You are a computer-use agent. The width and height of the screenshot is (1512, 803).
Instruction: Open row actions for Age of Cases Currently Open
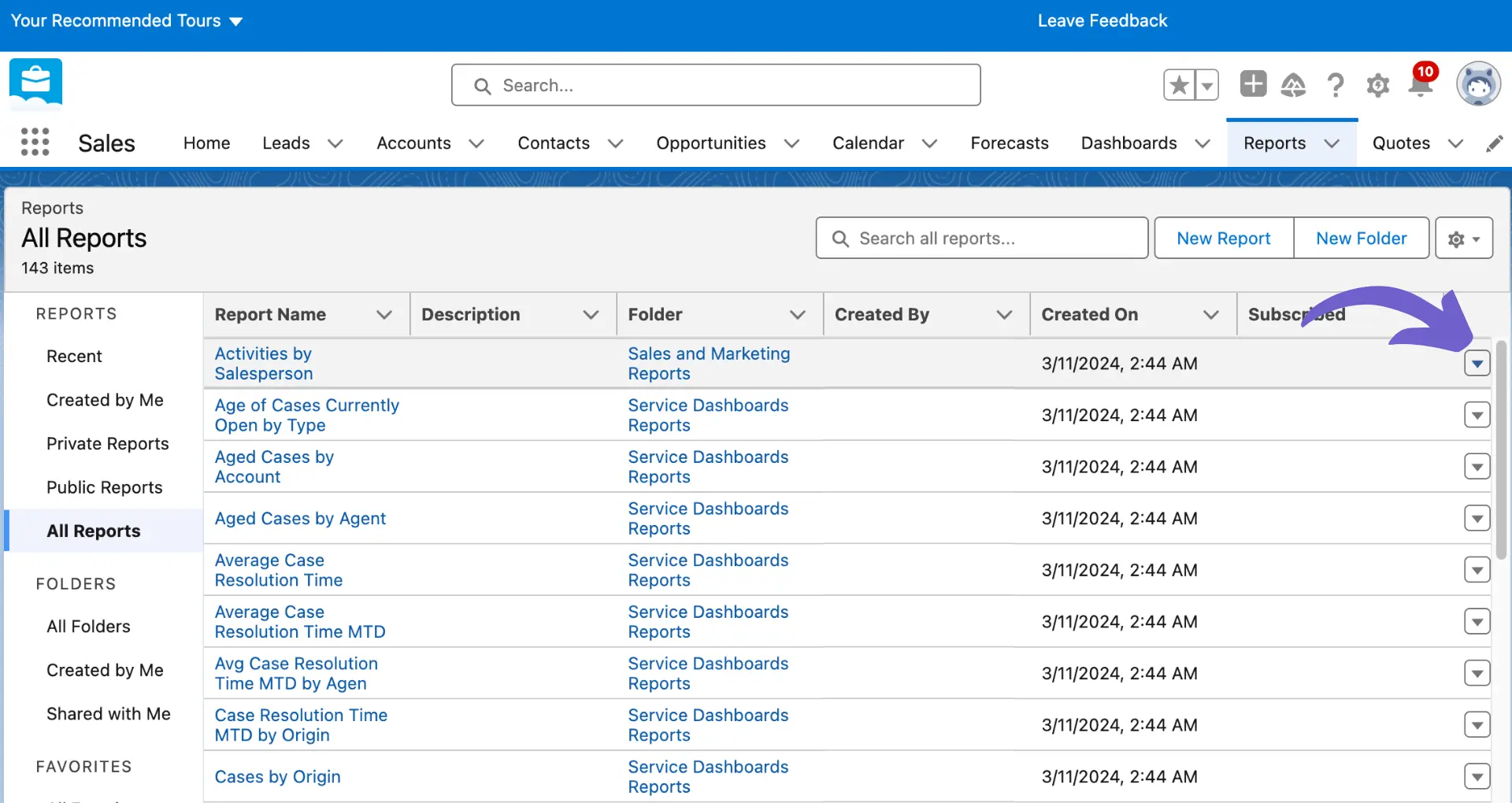click(1477, 415)
